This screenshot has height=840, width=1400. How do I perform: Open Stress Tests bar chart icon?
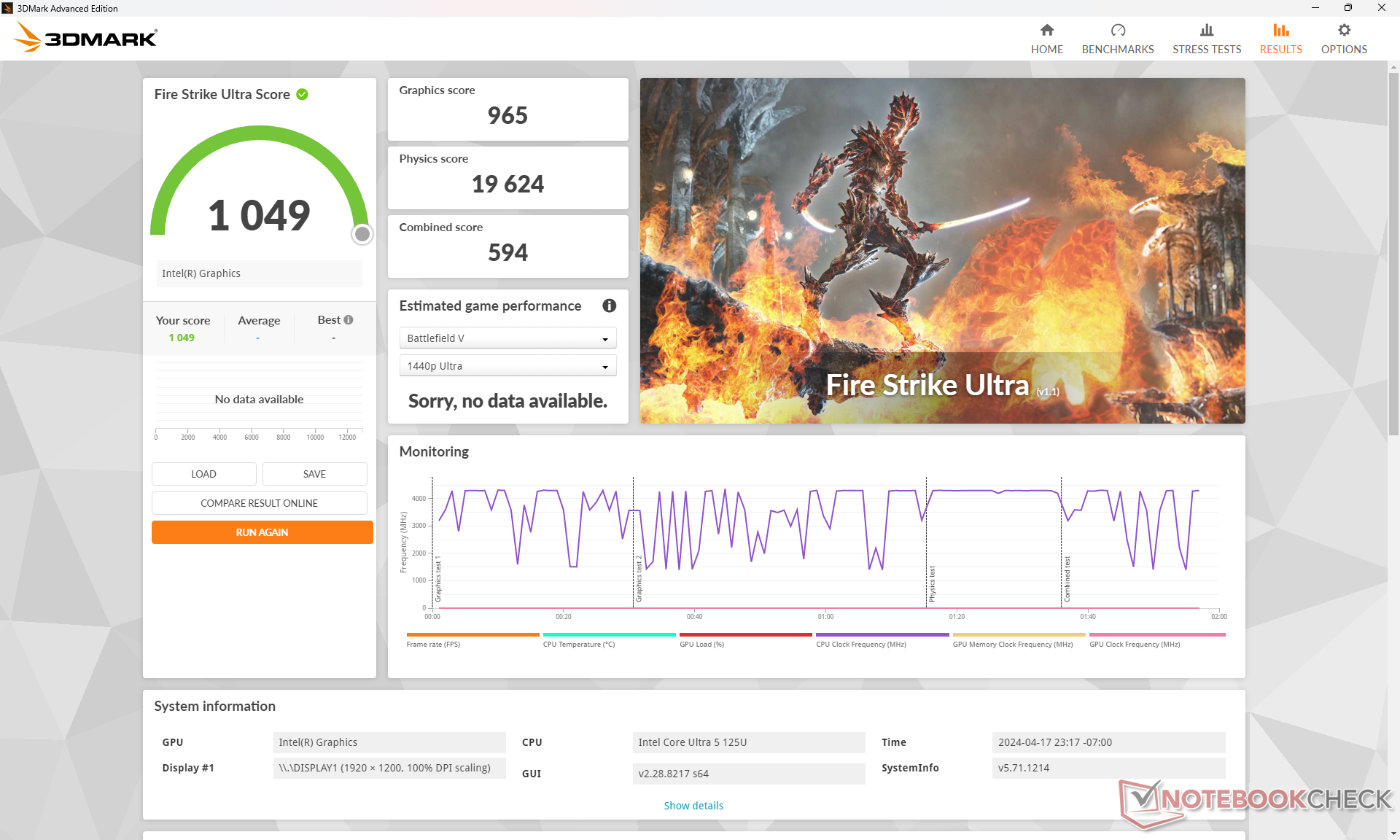pos(1206,31)
